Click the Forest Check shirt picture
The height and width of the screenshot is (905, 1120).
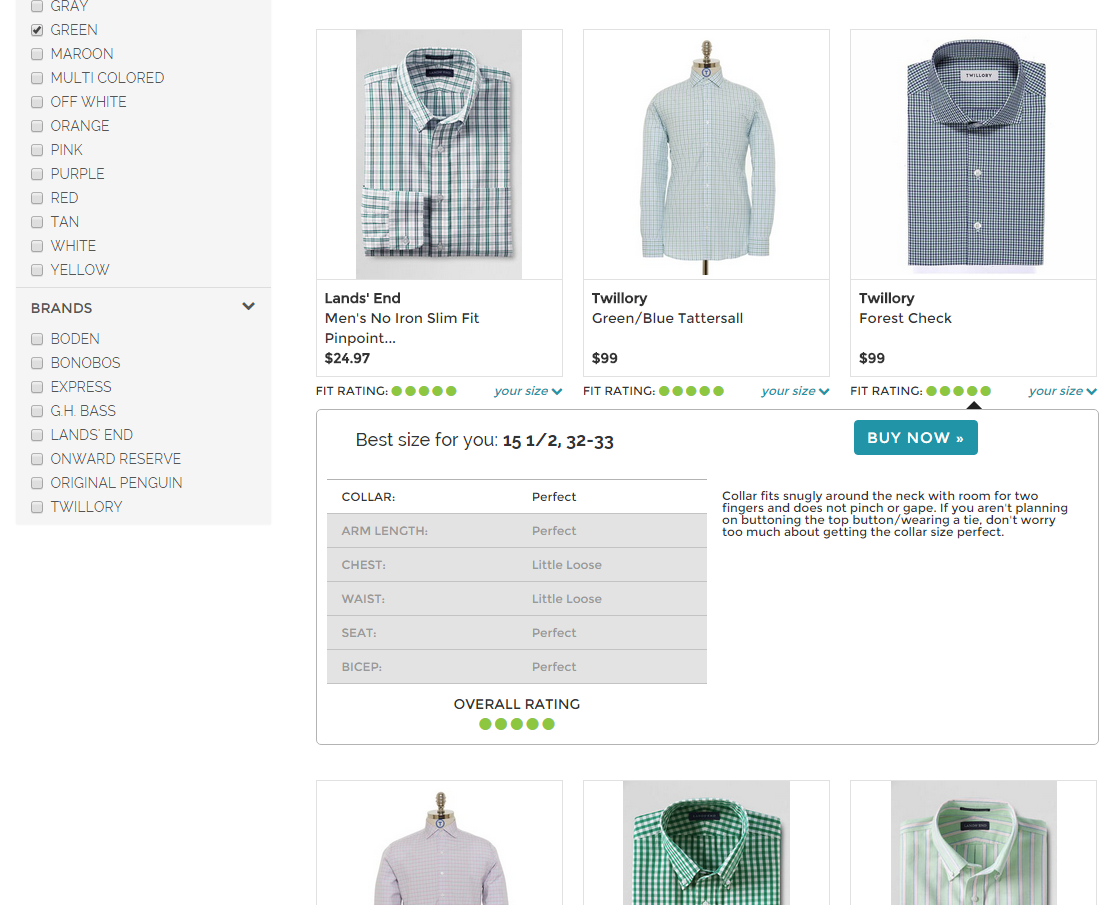[x=973, y=155]
